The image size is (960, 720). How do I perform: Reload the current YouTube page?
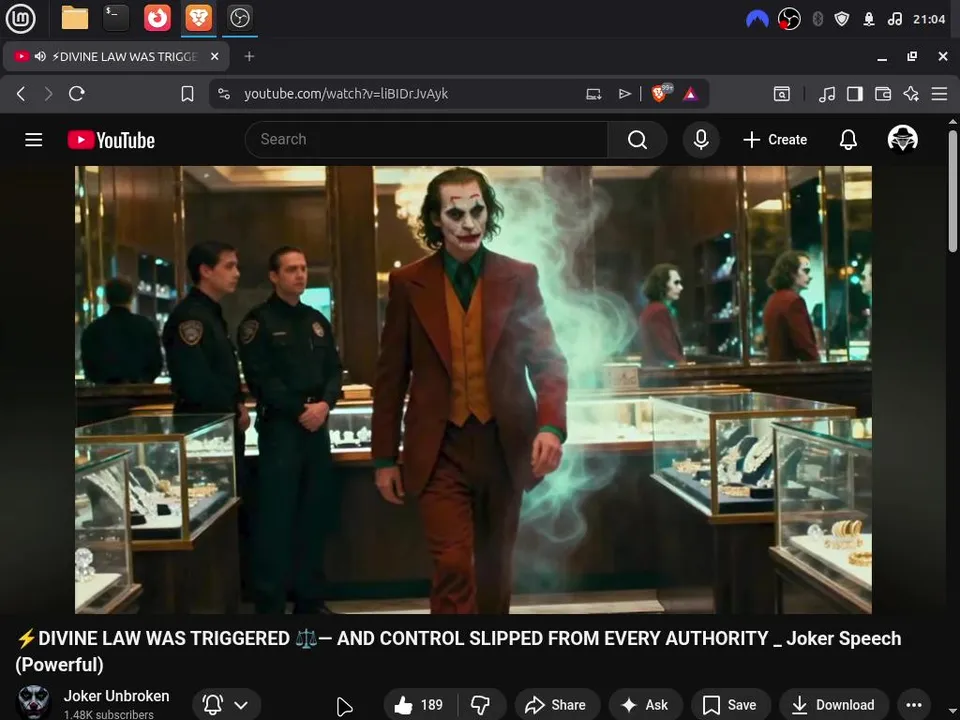pyautogui.click(x=77, y=94)
